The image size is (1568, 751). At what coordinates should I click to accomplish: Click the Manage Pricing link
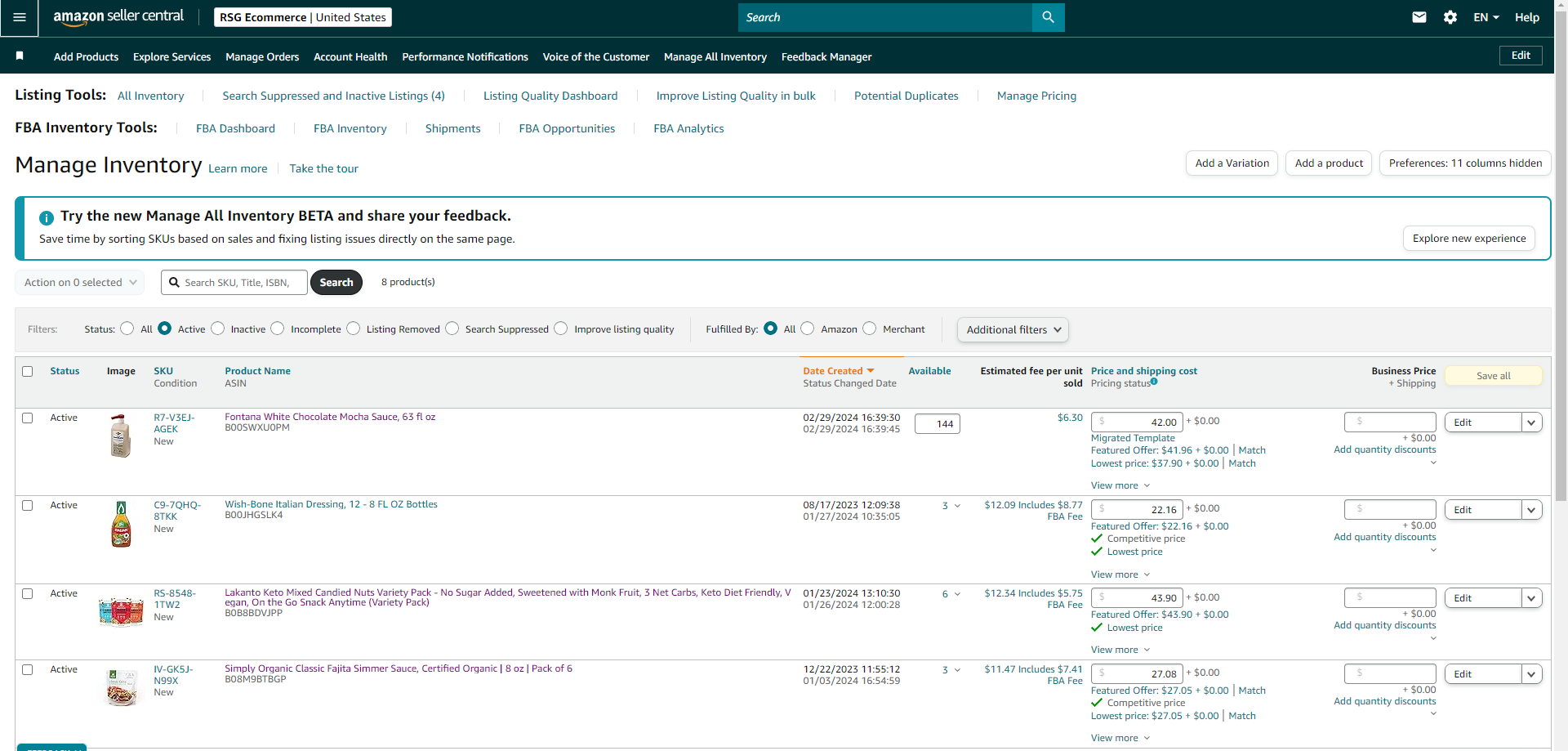[x=1036, y=96]
